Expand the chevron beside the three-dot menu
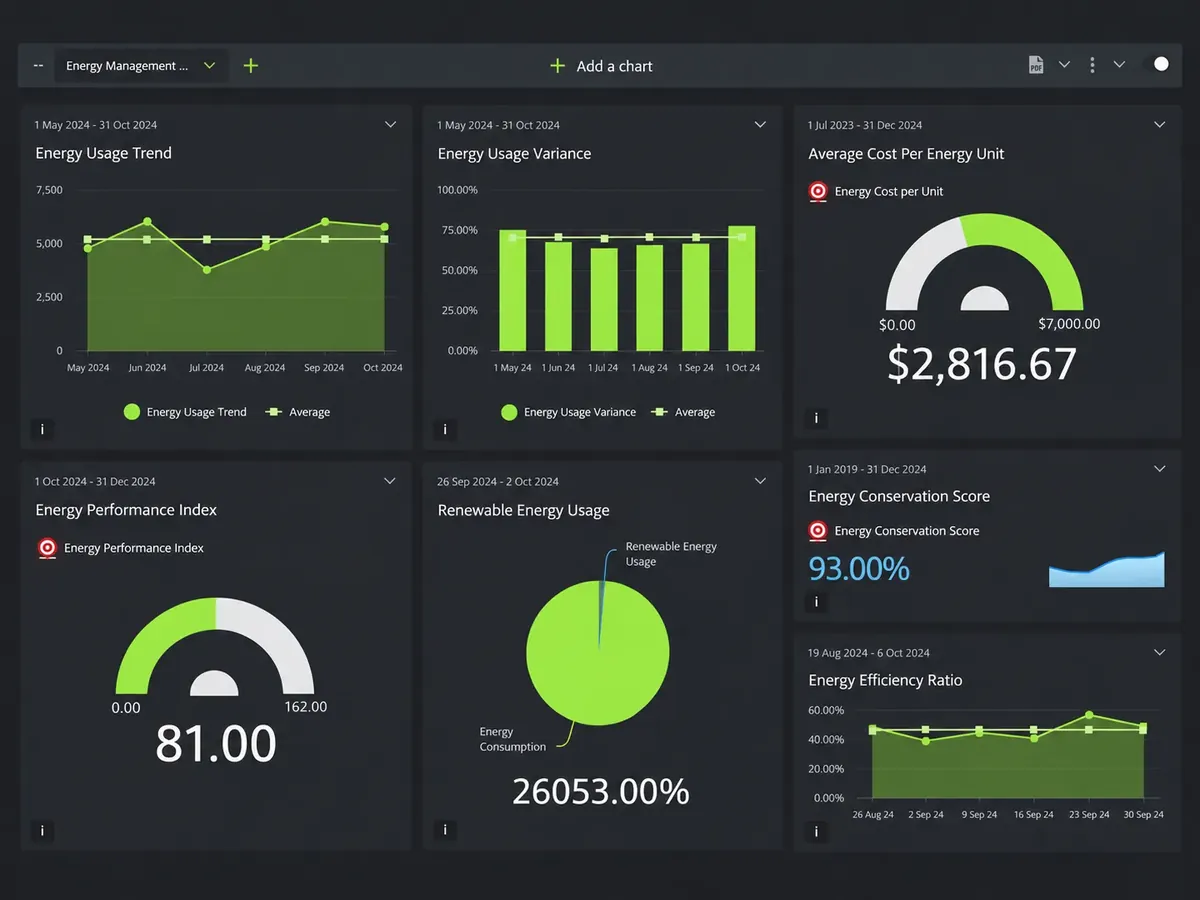This screenshot has width=1200, height=900. click(1119, 65)
